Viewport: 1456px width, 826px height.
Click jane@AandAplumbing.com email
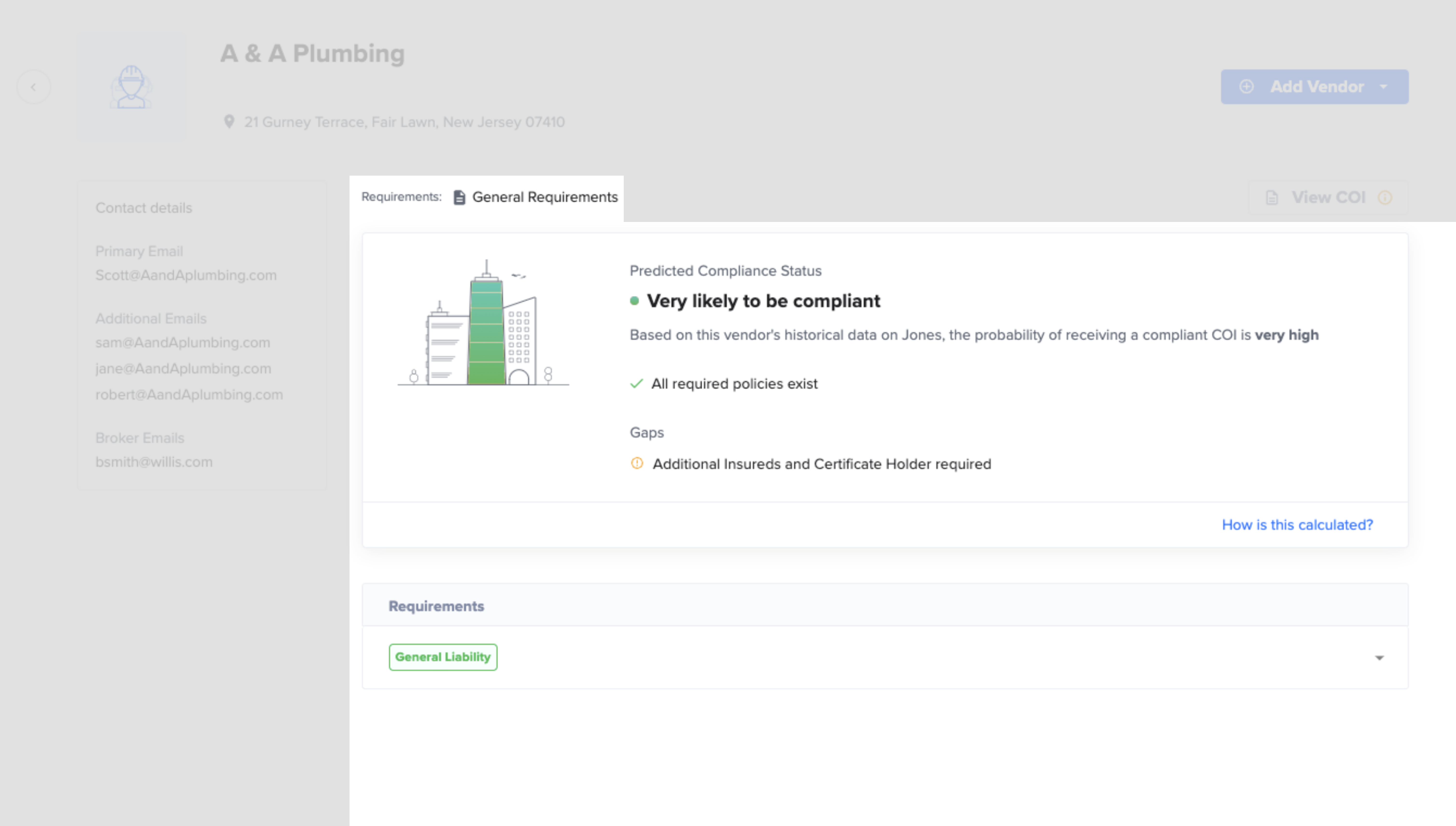click(x=183, y=369)
